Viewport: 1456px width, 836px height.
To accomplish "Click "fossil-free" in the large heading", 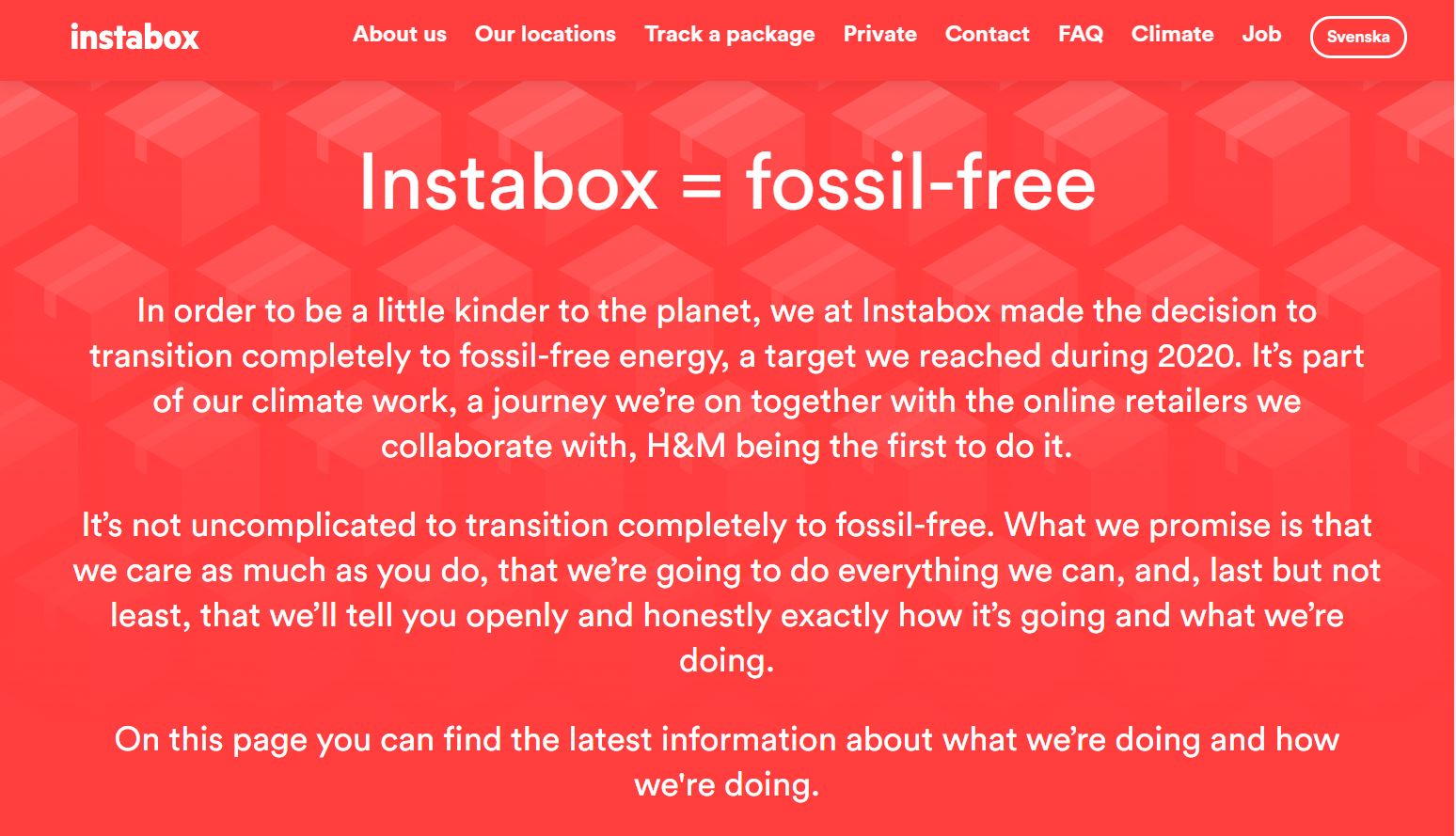I will (921, 182).
